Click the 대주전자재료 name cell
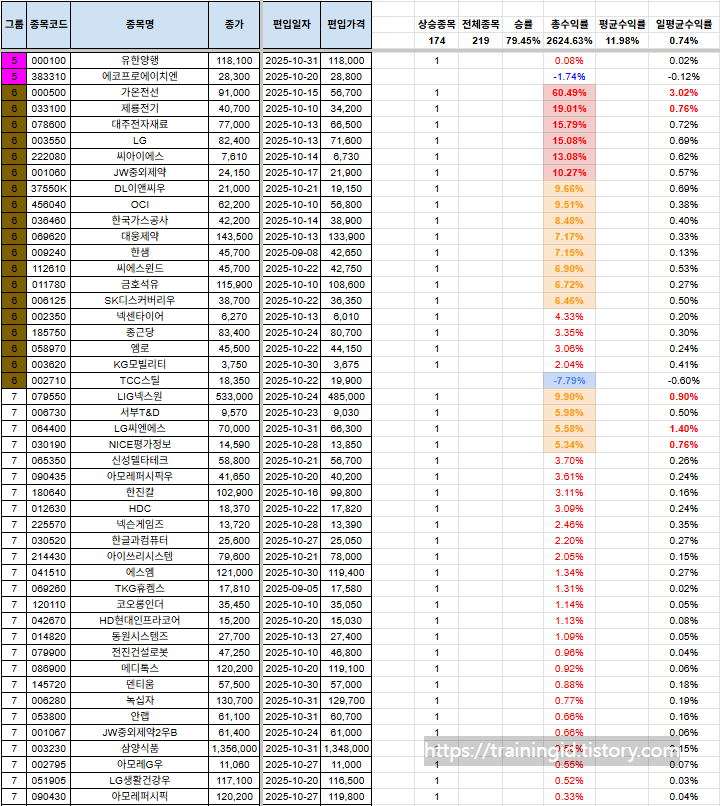 (x=139, y=124)
